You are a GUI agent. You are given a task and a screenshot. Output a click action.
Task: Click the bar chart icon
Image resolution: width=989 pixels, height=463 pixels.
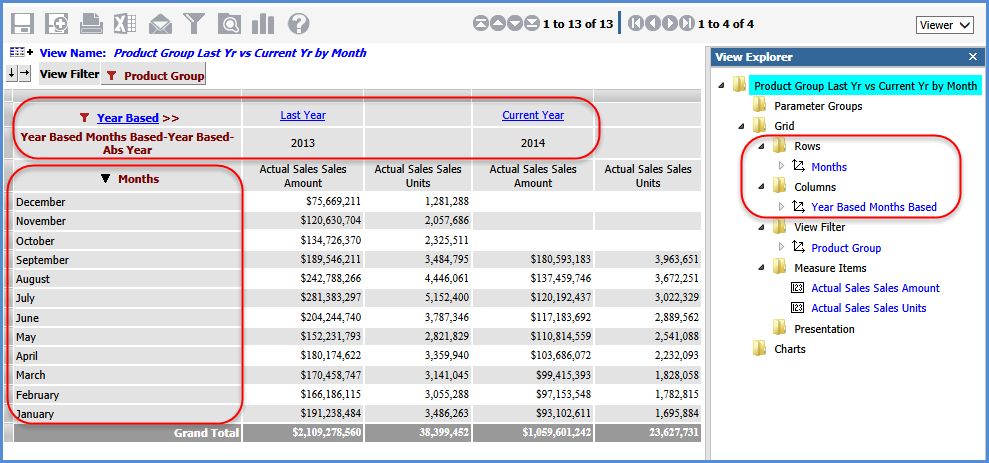point(263,24)
